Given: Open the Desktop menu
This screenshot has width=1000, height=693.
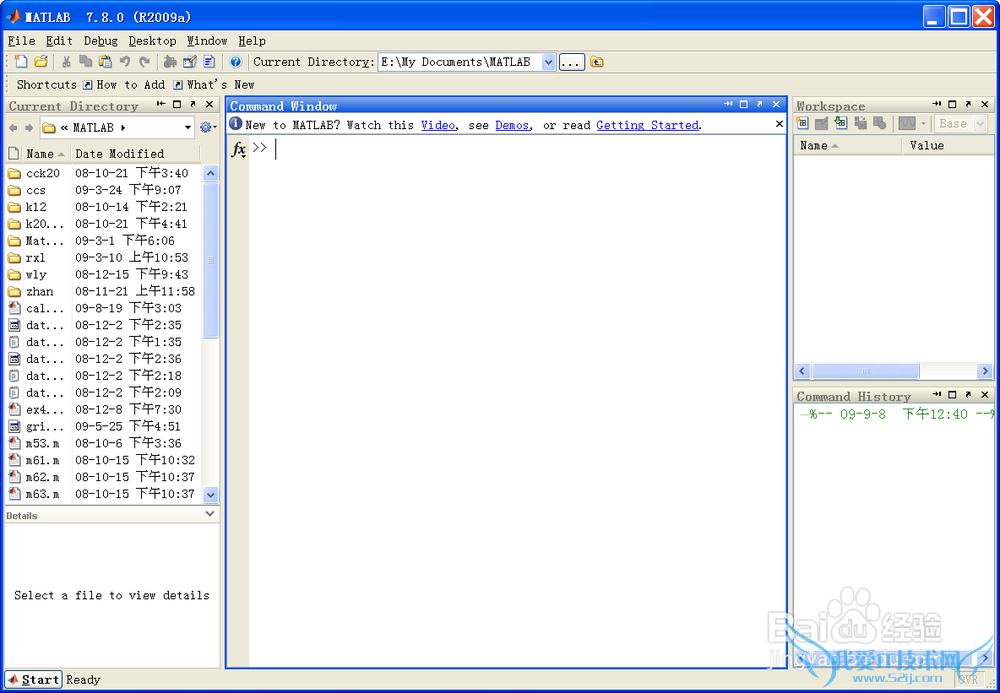Looking at the screenshot, I should tap(152, 41).
